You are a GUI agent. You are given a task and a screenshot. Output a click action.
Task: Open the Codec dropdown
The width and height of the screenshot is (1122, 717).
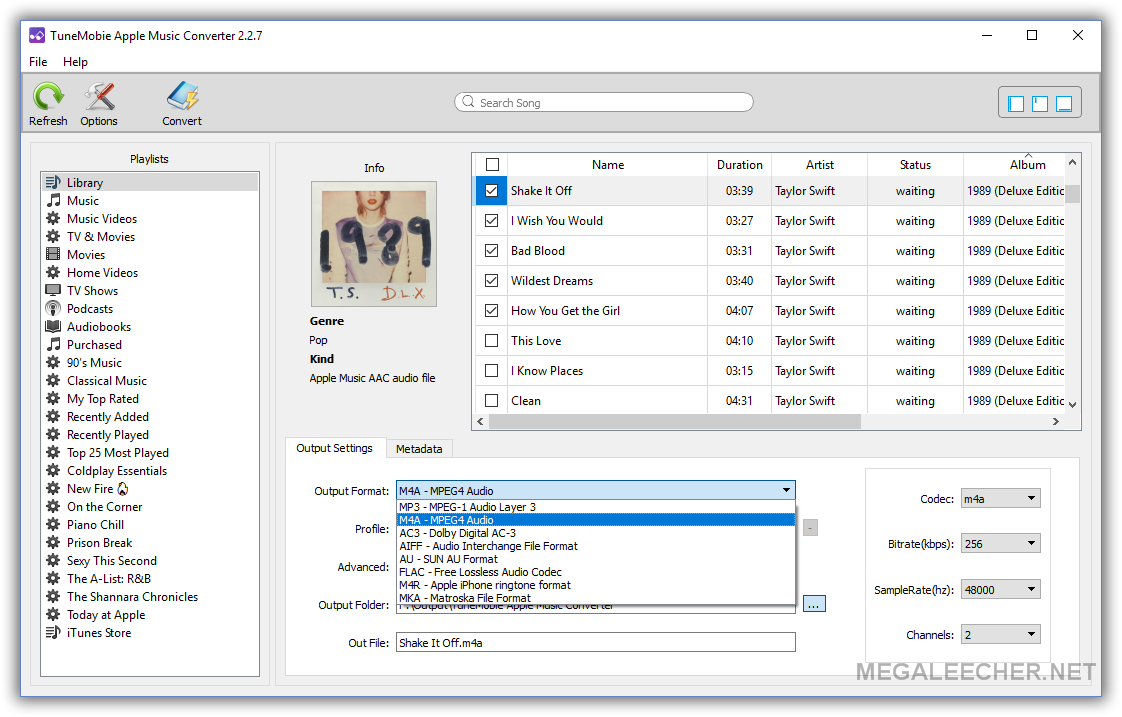coord(1000,499)
